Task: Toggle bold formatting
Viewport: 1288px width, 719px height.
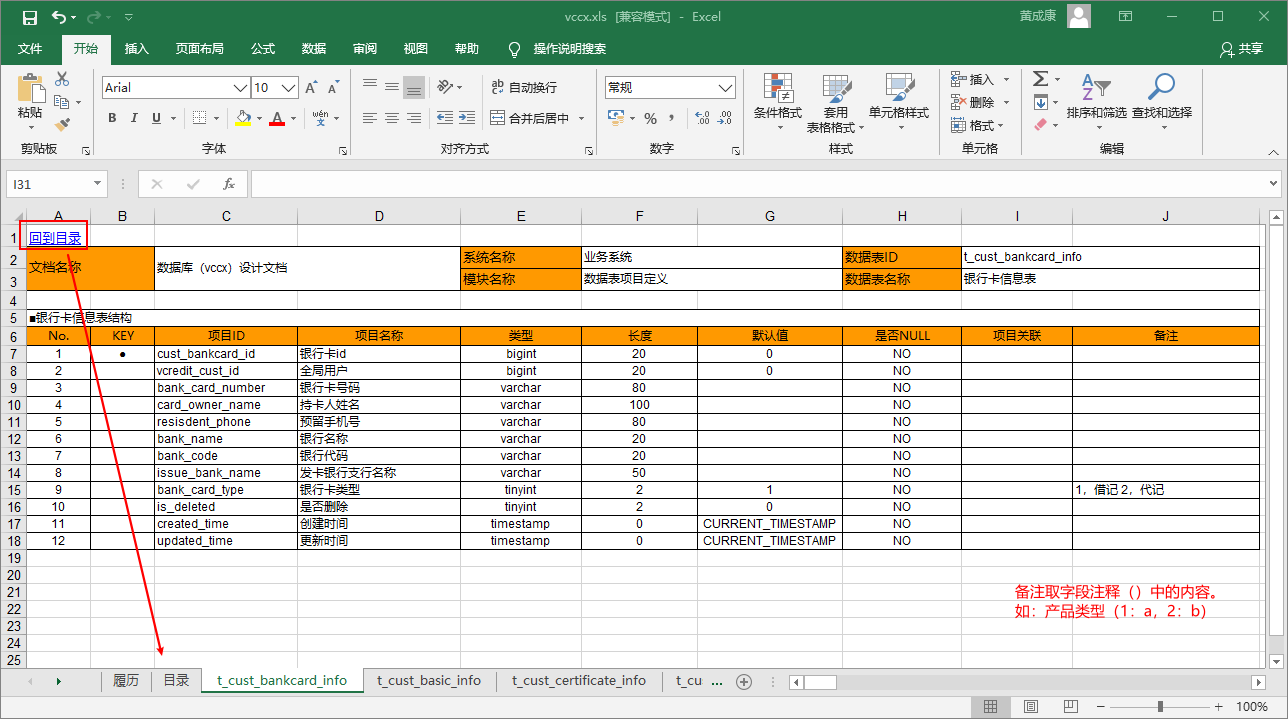Action: click(112, 118)
